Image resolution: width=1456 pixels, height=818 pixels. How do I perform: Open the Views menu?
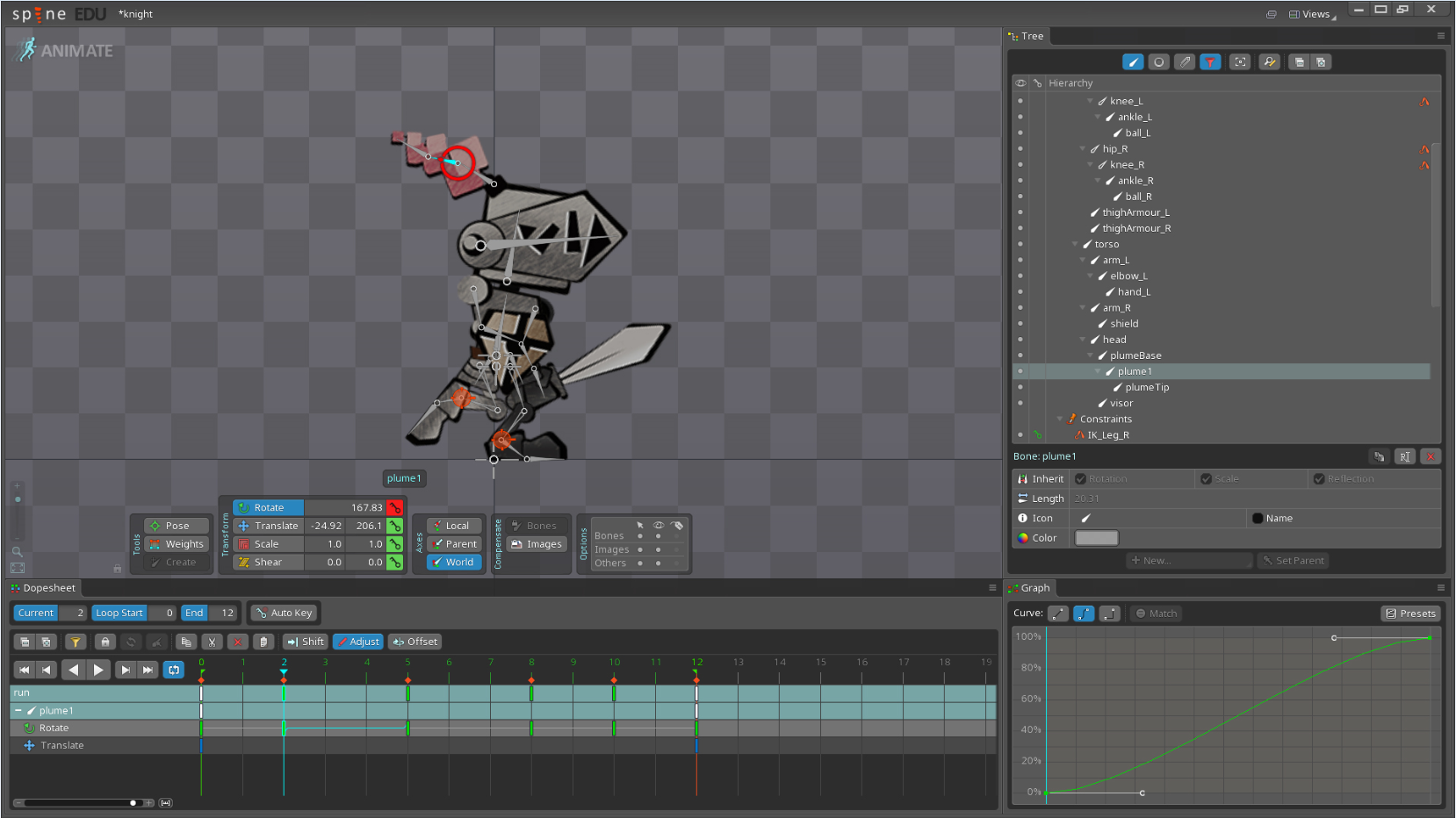click(1311, 14)
